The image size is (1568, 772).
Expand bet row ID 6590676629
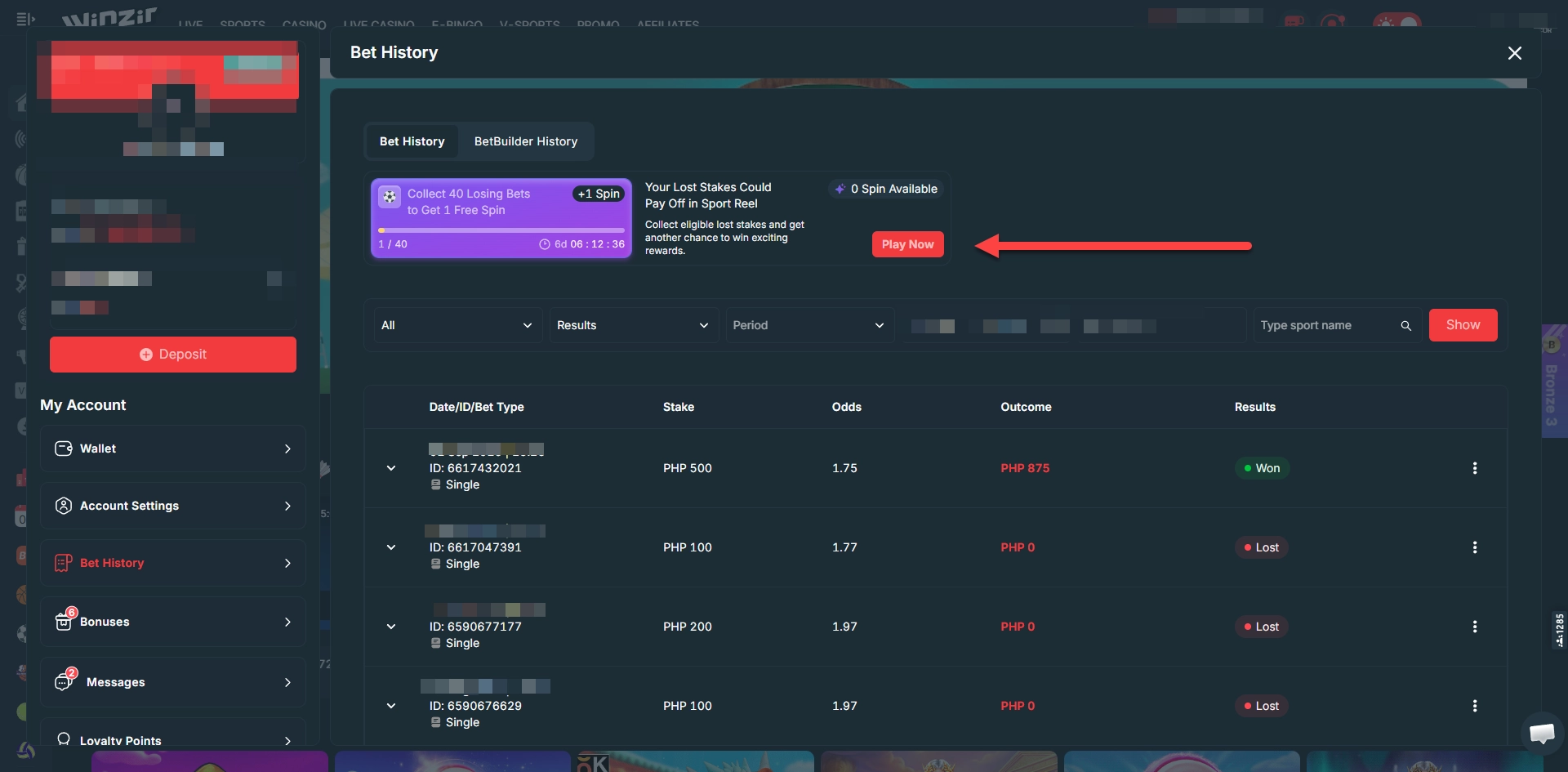(391, 706)
